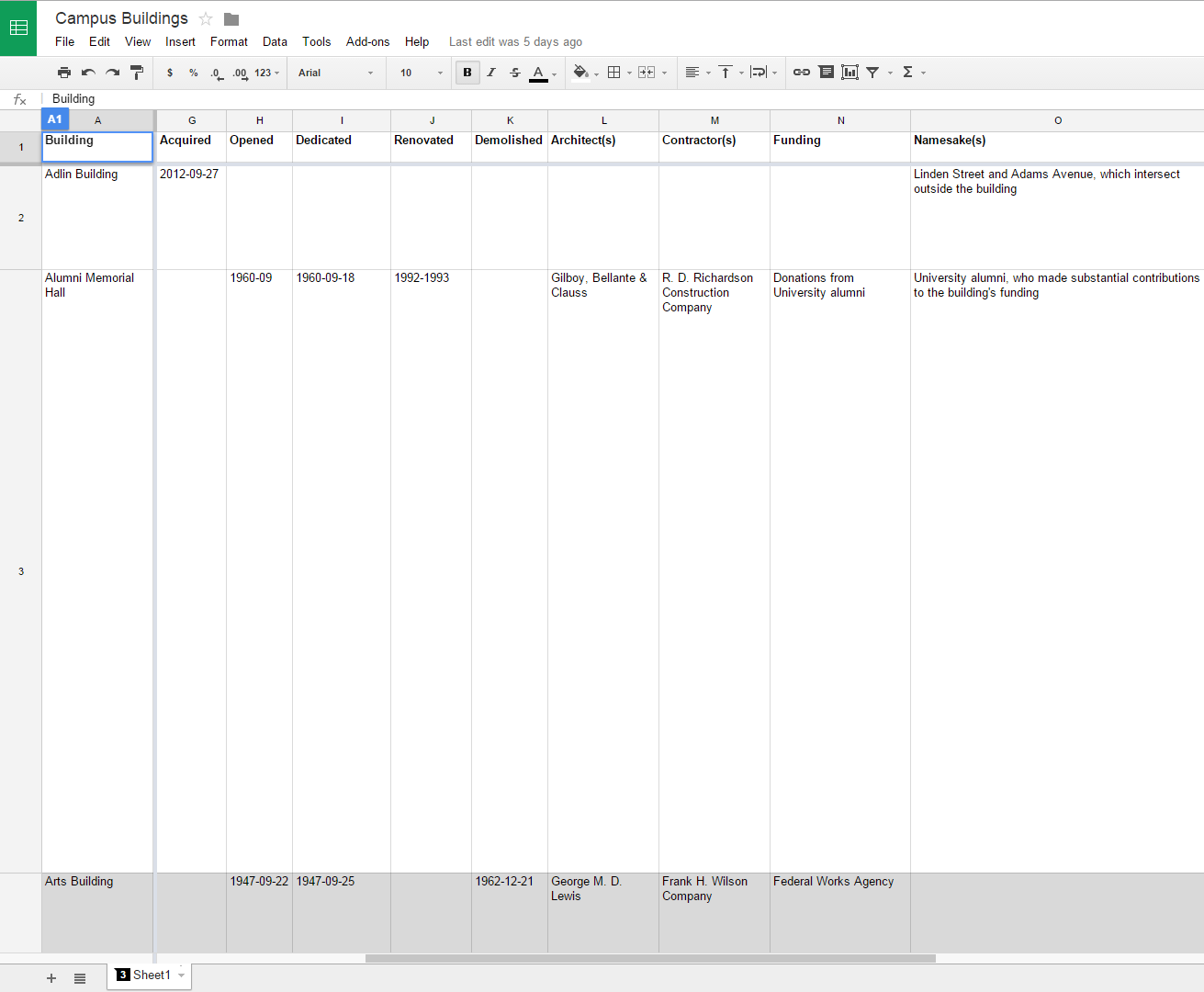Create a filter using the filter icon

872,72
